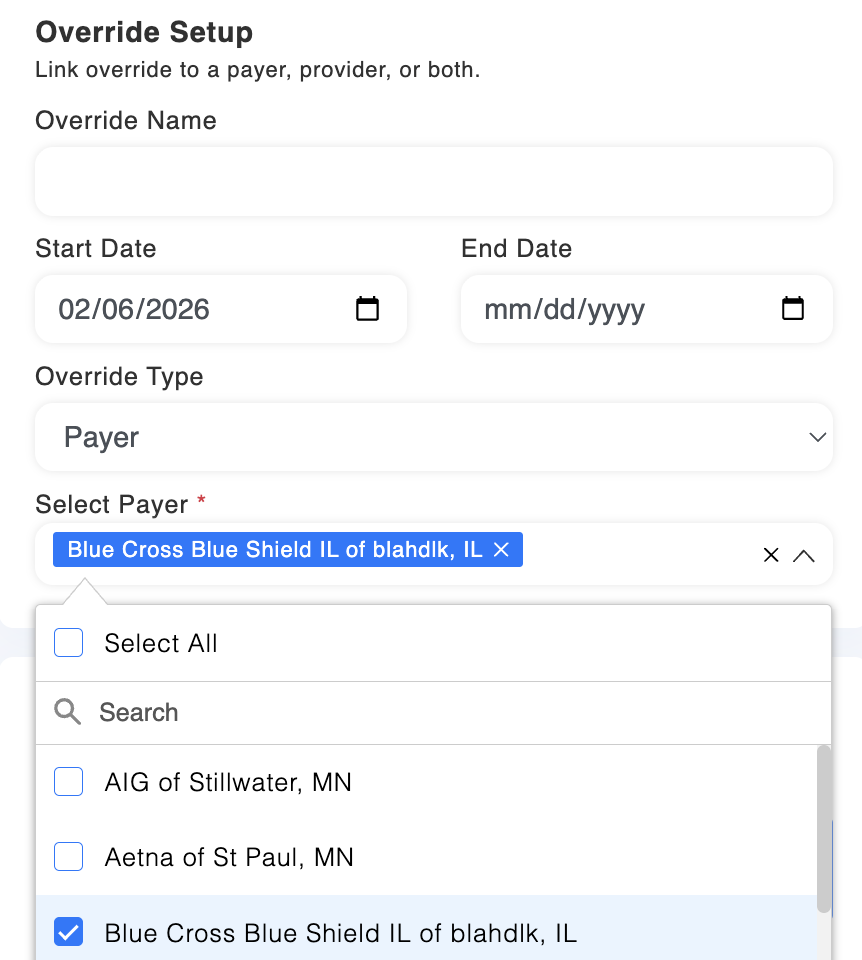The height and width of the screenshot is (960, 862).
Task: Click the search magnifier icon in the payer list
Action: (x=67, y=712)
